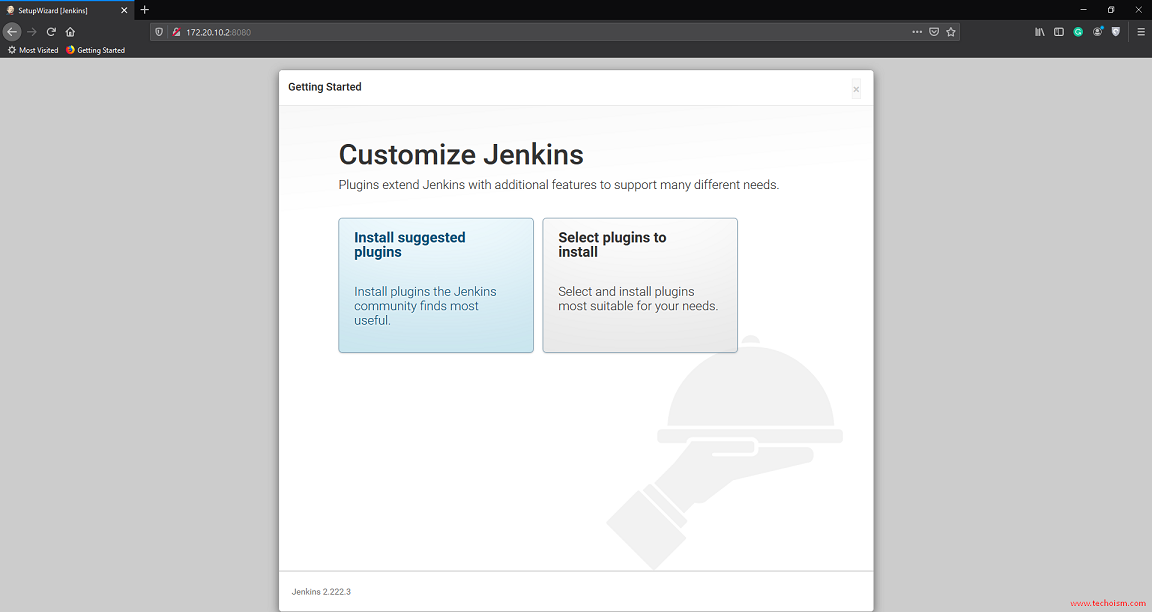1152x612 pixels.
Task: Toggle the sidebars icon in toolbar
Action: (1059, 32)
